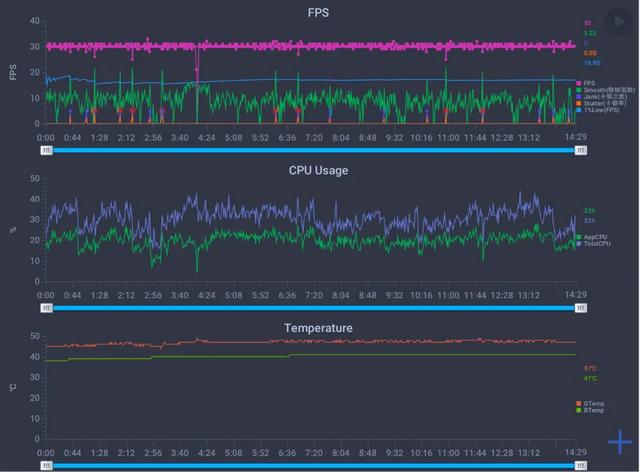Toggle the Jank series legend entry
This screenshot has width=640, height=472.
(601, 97)
